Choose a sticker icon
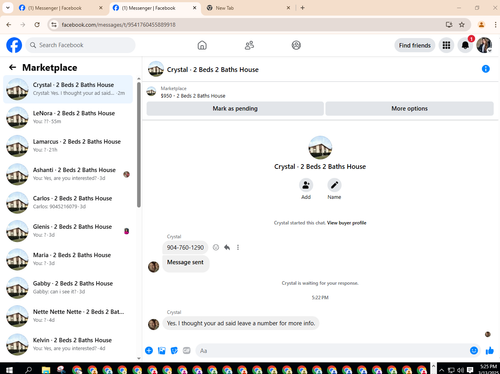This screenshot has width=500, height=374. pos(174,350)
